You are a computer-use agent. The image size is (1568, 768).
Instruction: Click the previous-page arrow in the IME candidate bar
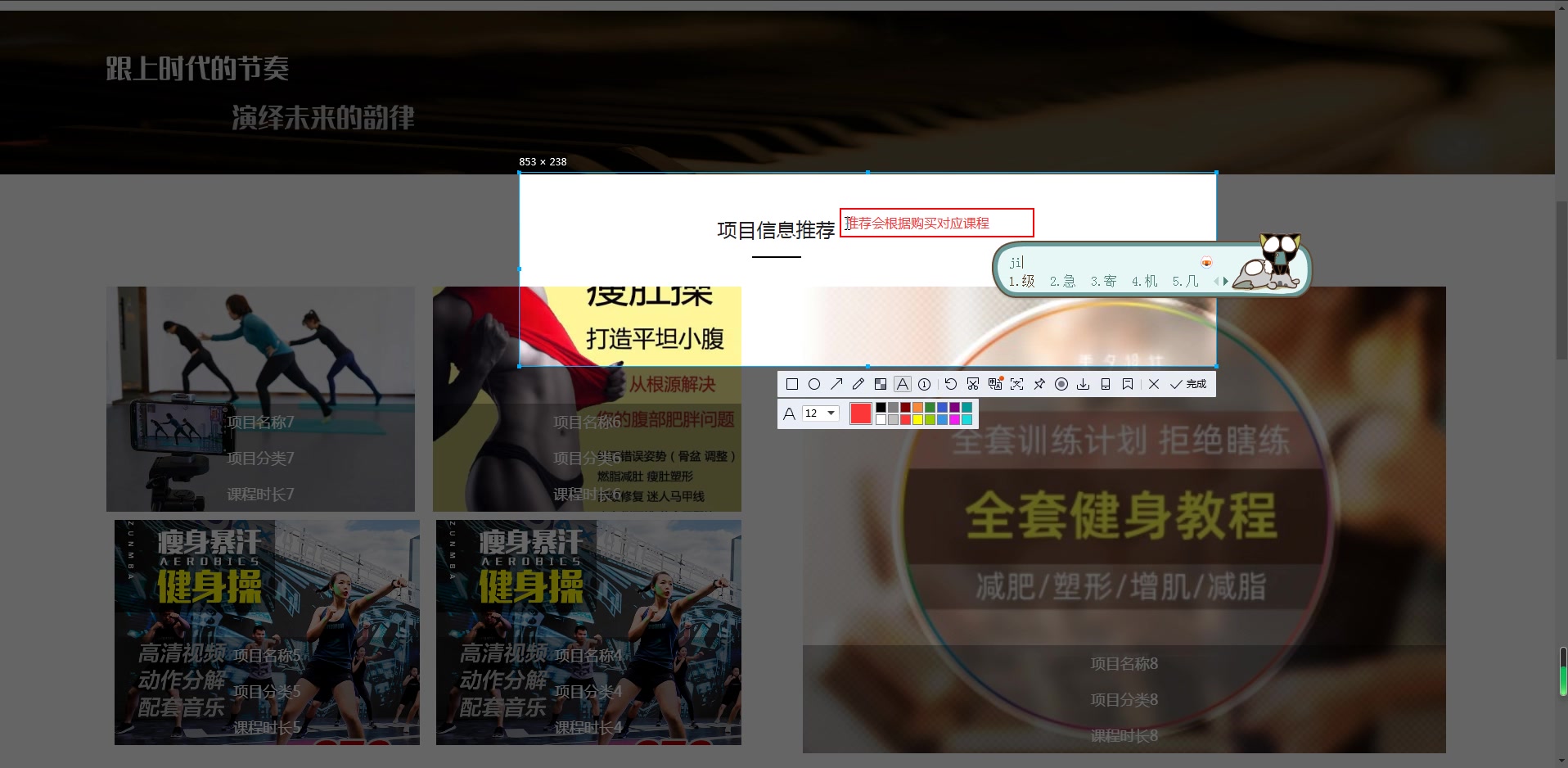pos(1216,281)
